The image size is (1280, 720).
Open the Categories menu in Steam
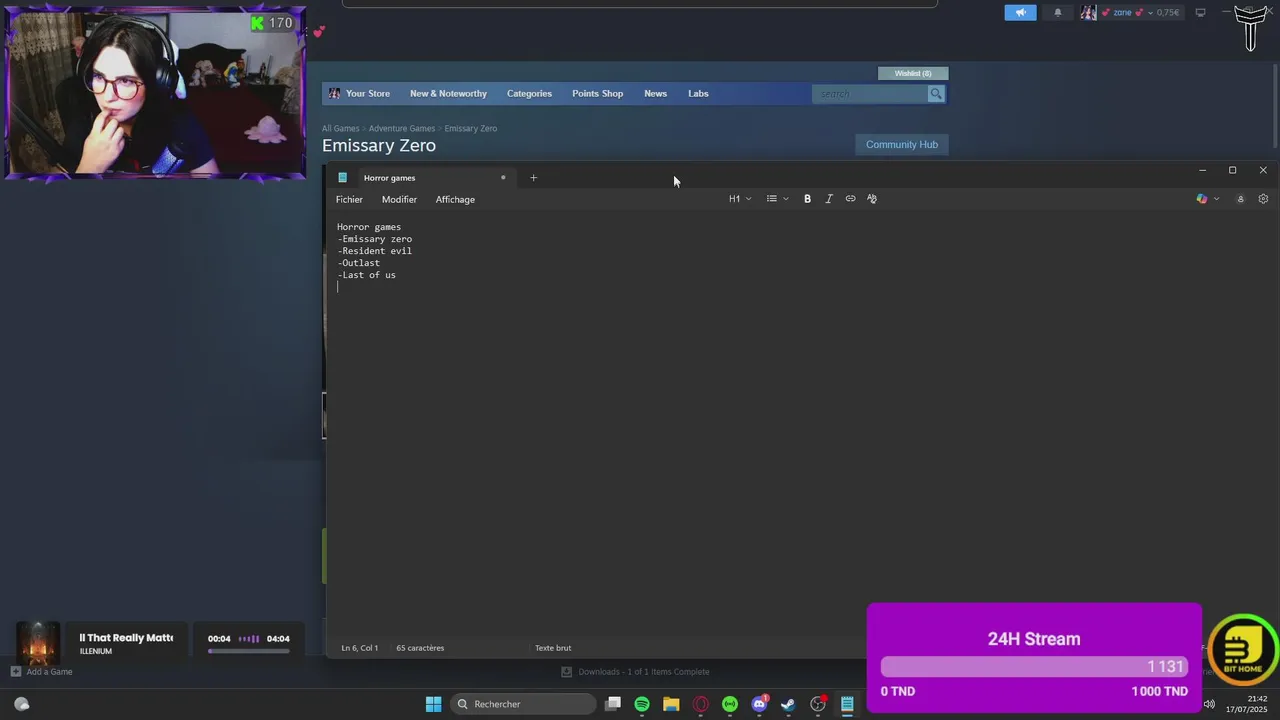tap(529, 94)
